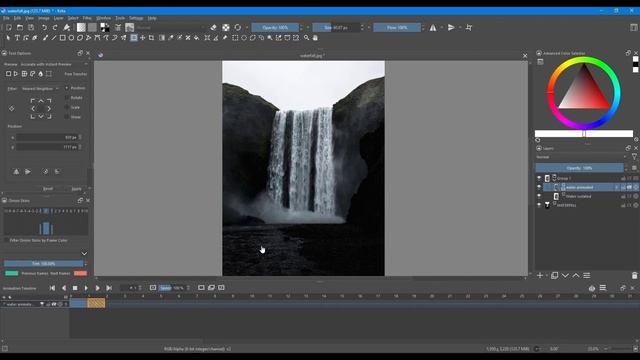
Task: Hide the Water isolated layer
Action: [539, 196]
